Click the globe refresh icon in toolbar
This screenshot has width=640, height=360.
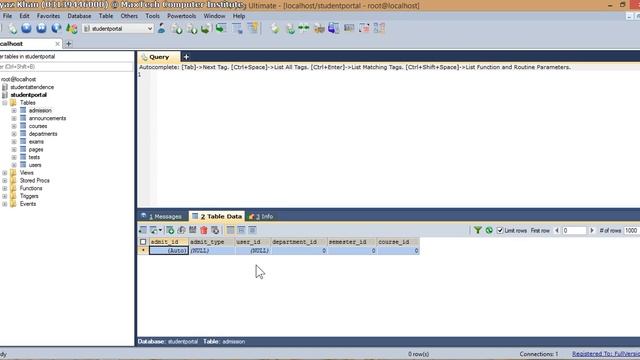(56, 28)
